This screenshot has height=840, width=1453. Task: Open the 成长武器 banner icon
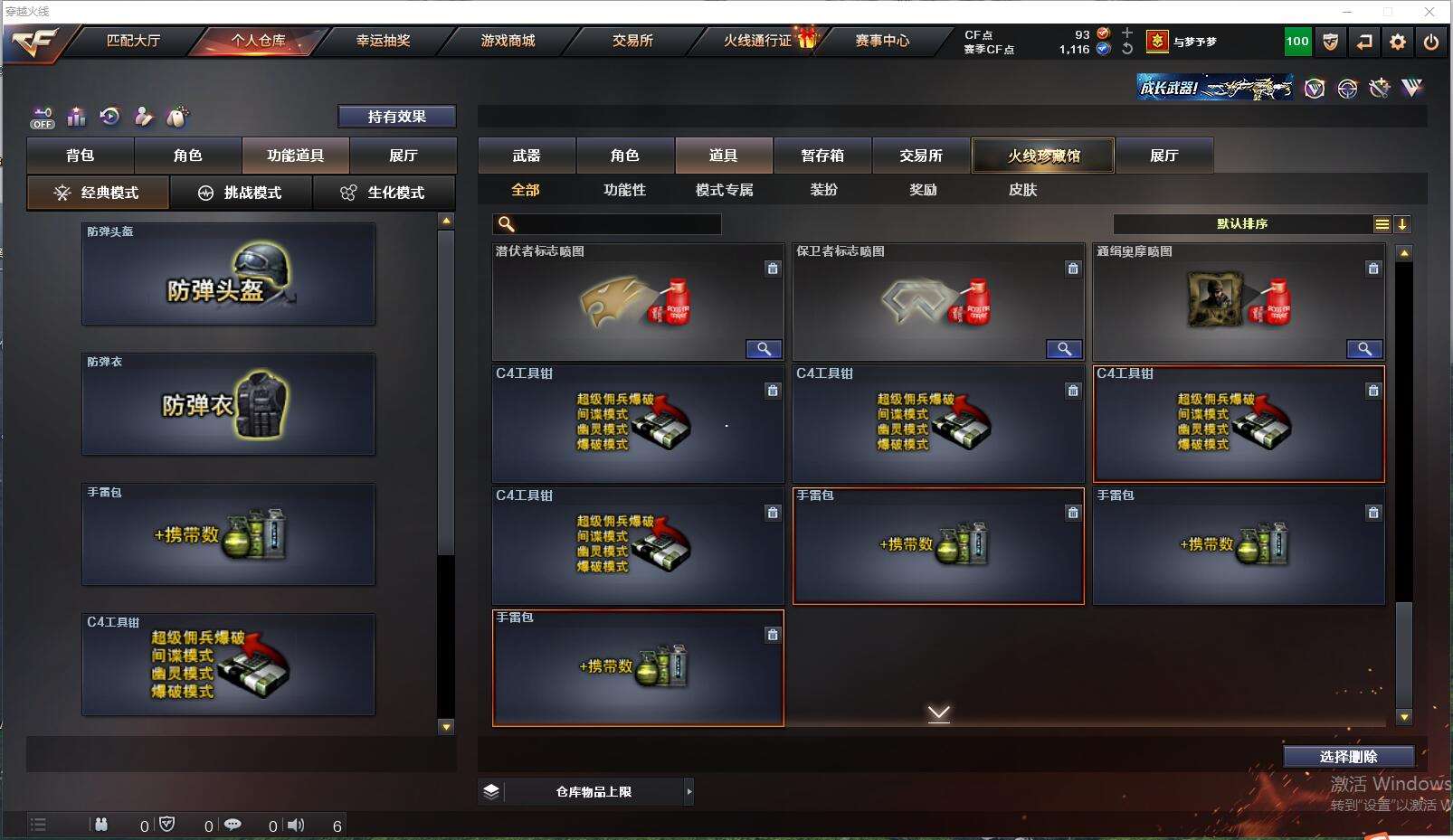tap(1215, 88)
